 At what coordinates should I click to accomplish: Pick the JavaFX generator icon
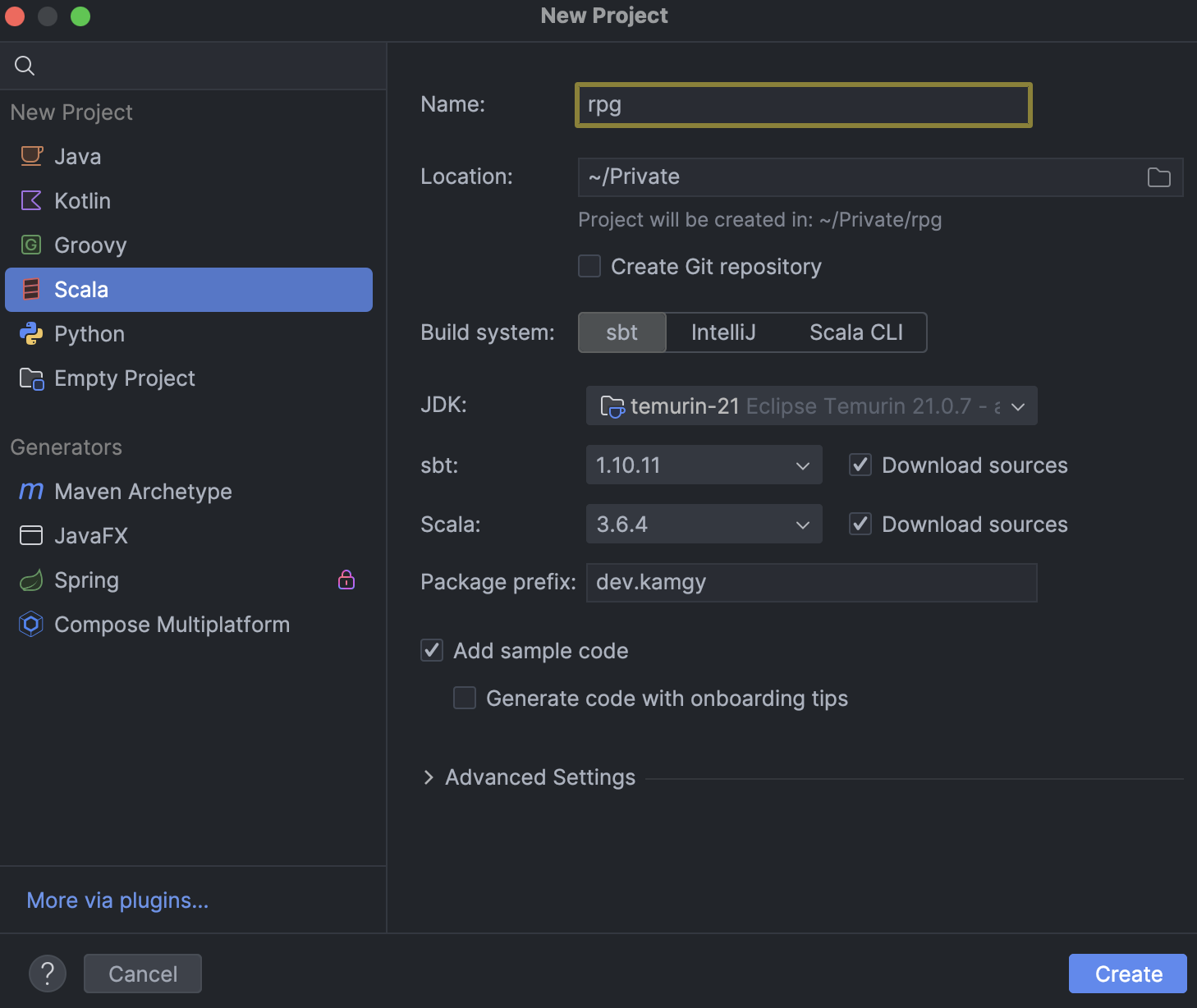tap(31, 535)
